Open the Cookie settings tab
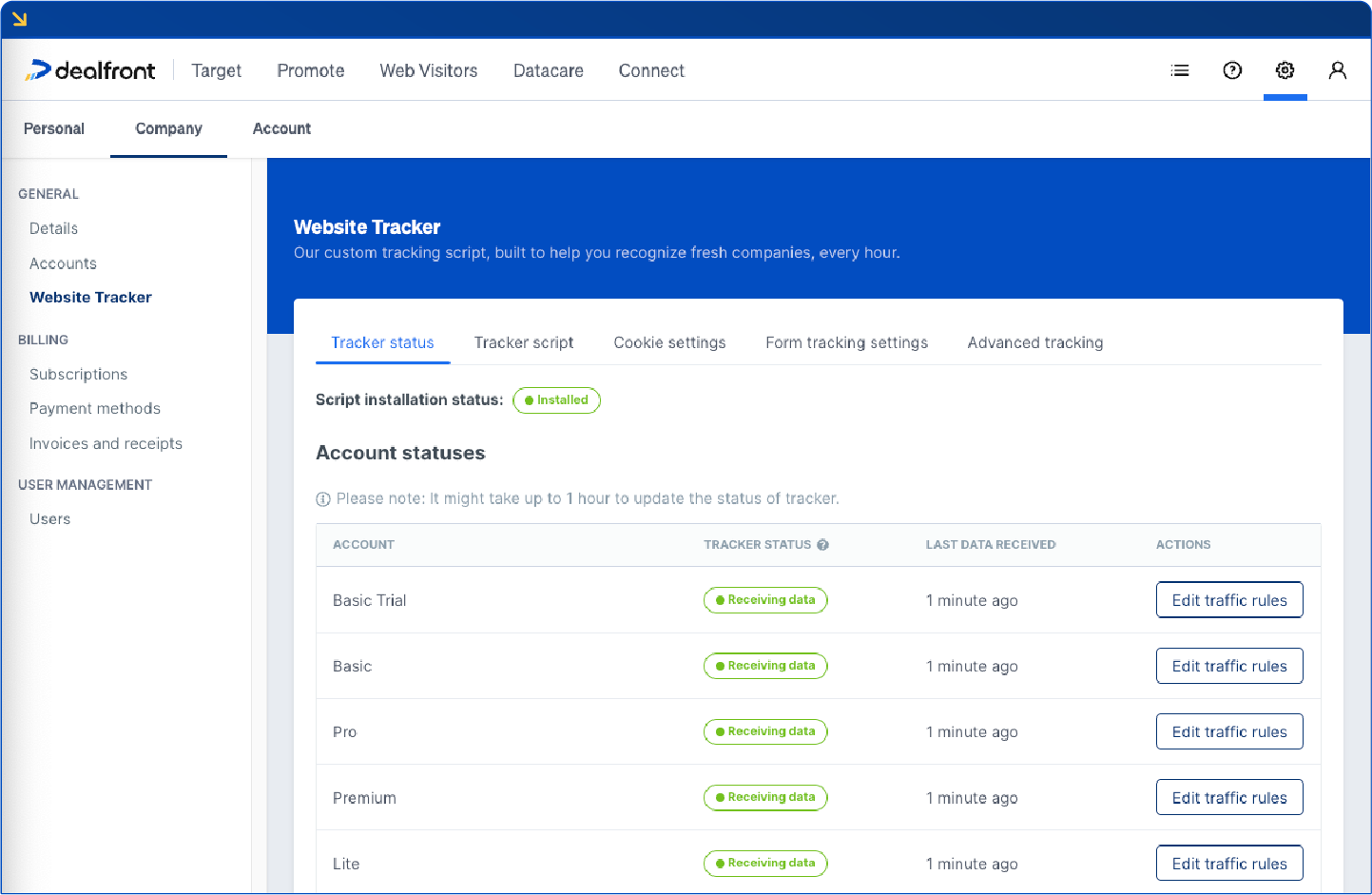Screen dimensions: 1372x895 669,342
